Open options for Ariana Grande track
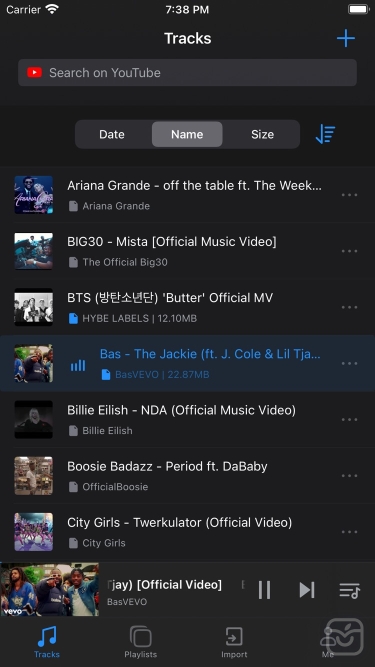 tap(349, 195)
